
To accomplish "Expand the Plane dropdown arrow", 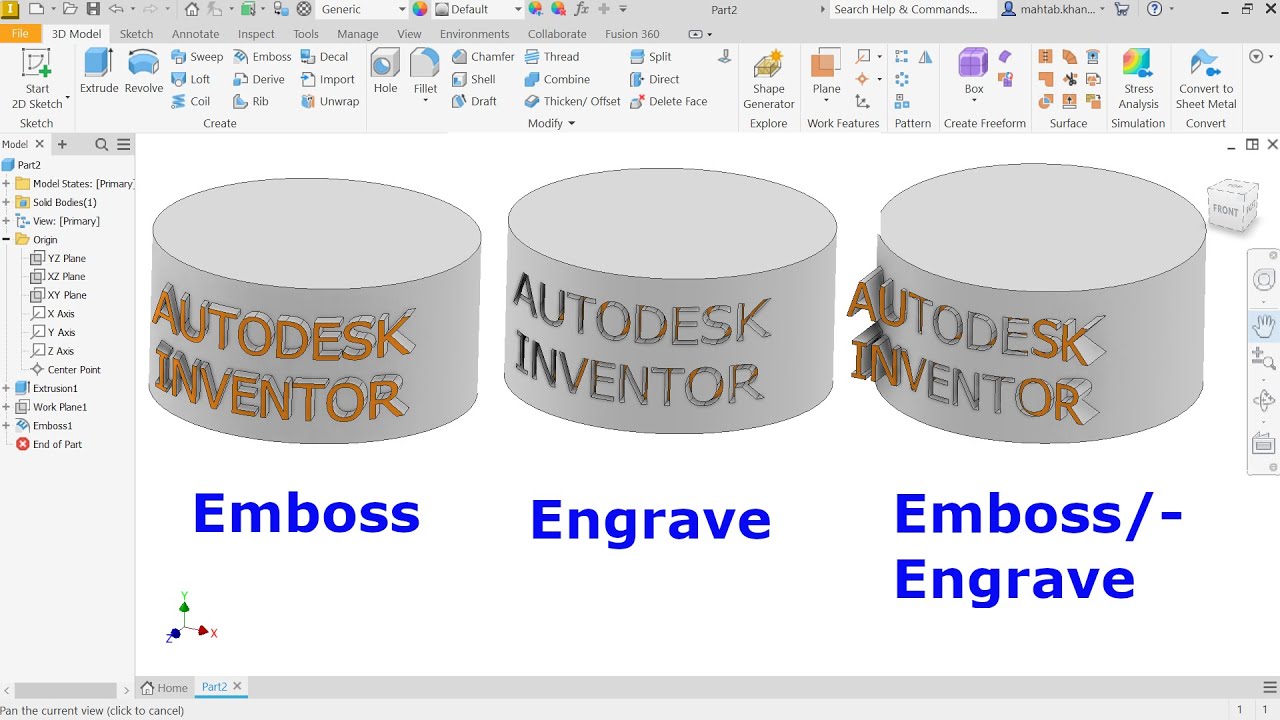I will pos(826,101).
